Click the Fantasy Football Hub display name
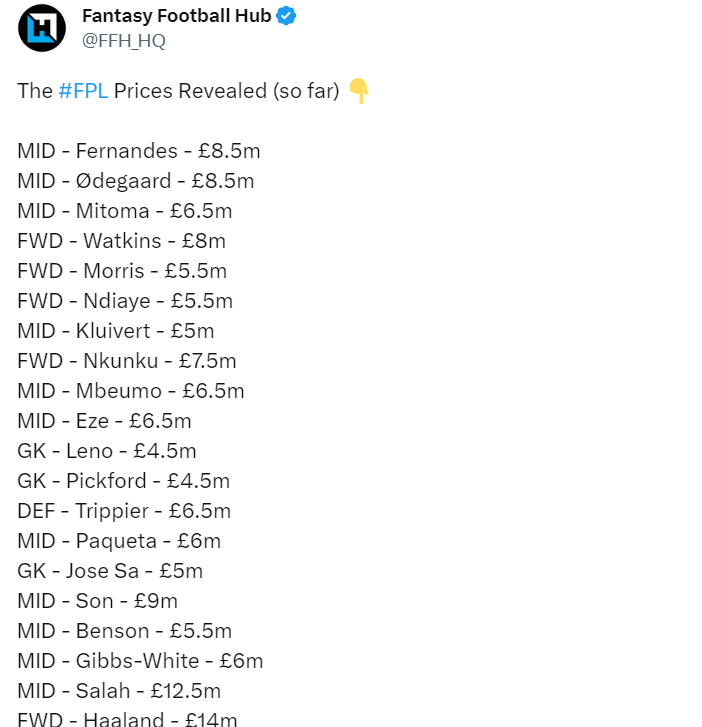The image size is (702, 727). coord(177,16)
